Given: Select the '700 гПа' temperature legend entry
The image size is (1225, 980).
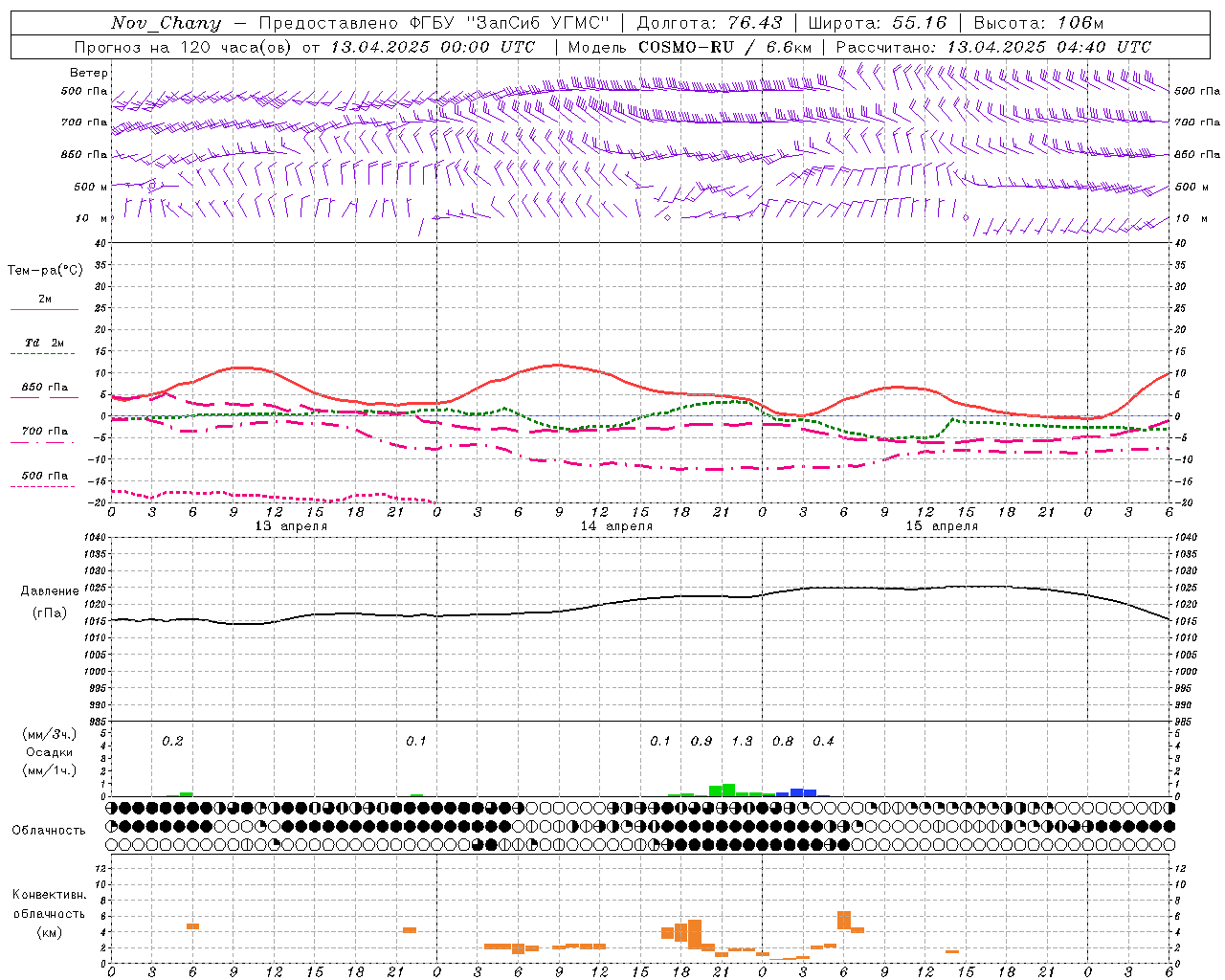Looking at the screenshot, I should pos(44,435).
